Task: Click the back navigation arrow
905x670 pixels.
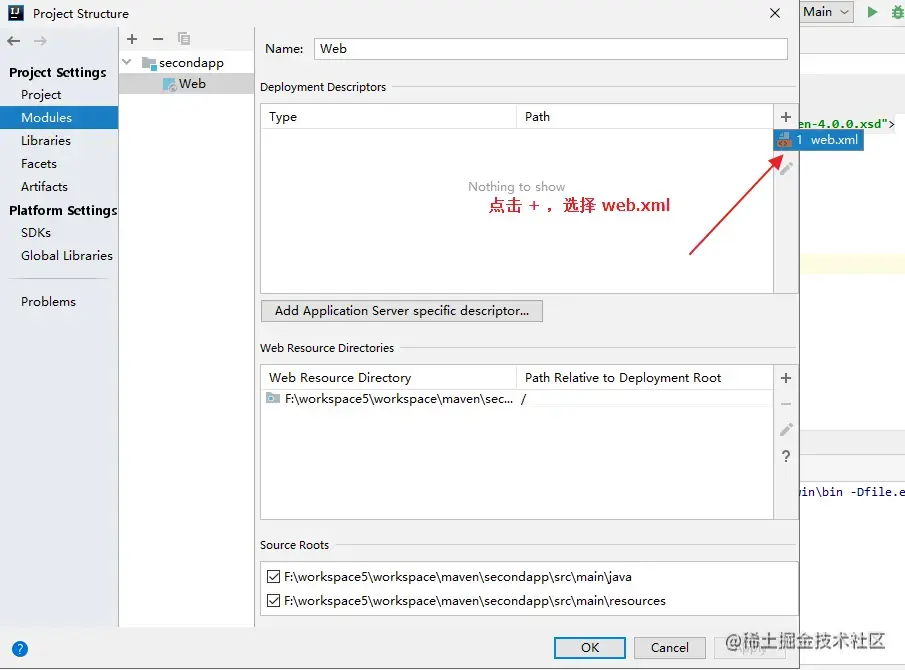Action: 13,40
